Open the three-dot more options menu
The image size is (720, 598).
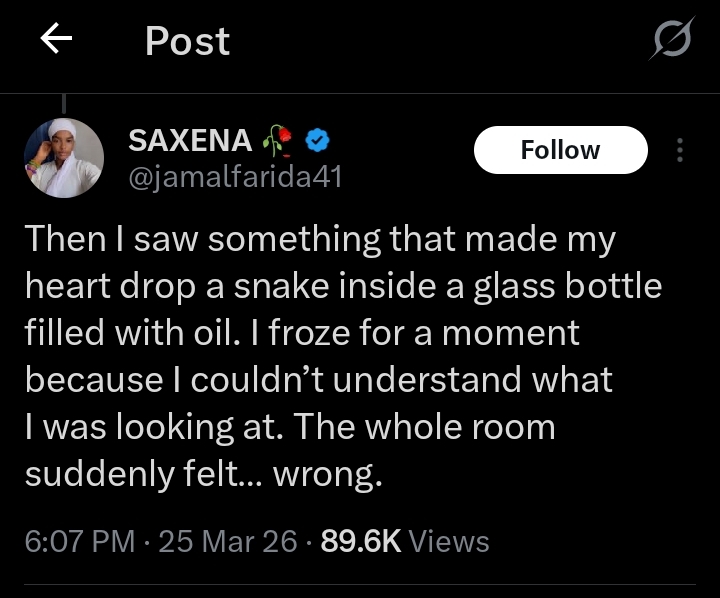point(680,150)
